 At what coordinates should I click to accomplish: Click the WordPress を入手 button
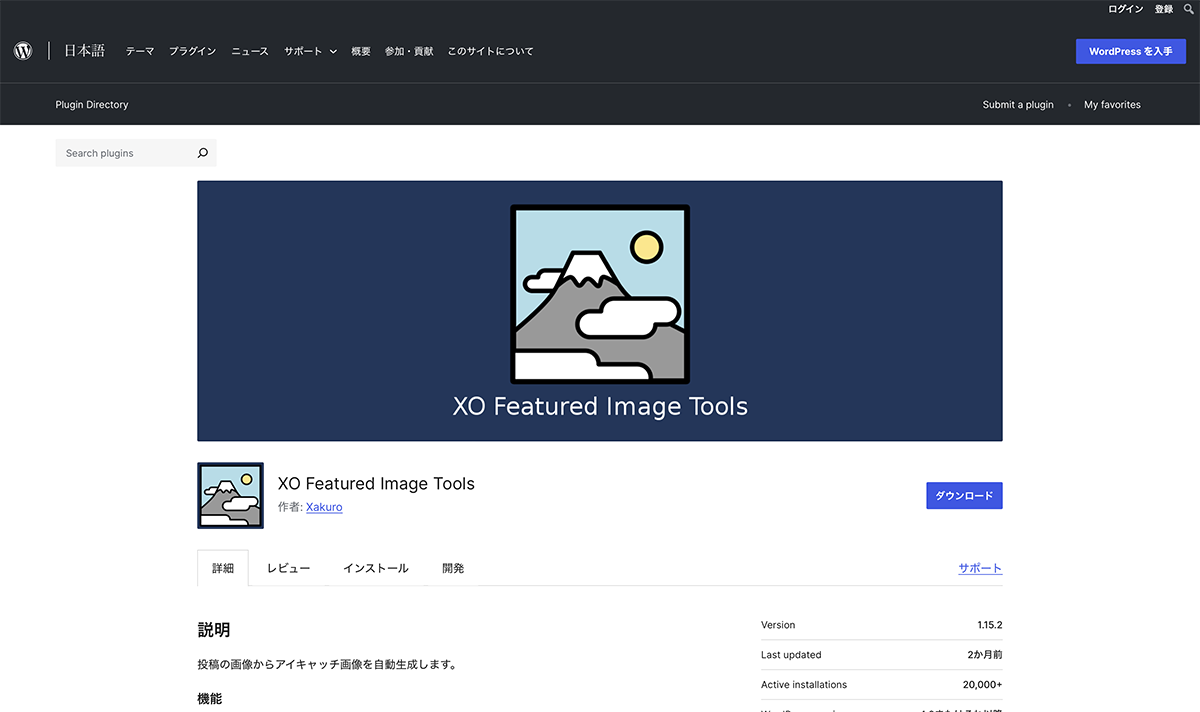click(x=1130, y=51)
